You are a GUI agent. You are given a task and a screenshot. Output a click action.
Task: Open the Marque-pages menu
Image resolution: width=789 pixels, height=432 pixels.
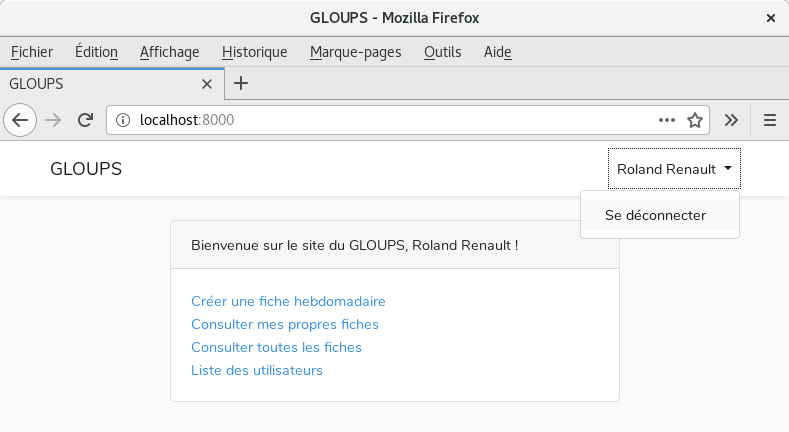[x=355, y=52]
